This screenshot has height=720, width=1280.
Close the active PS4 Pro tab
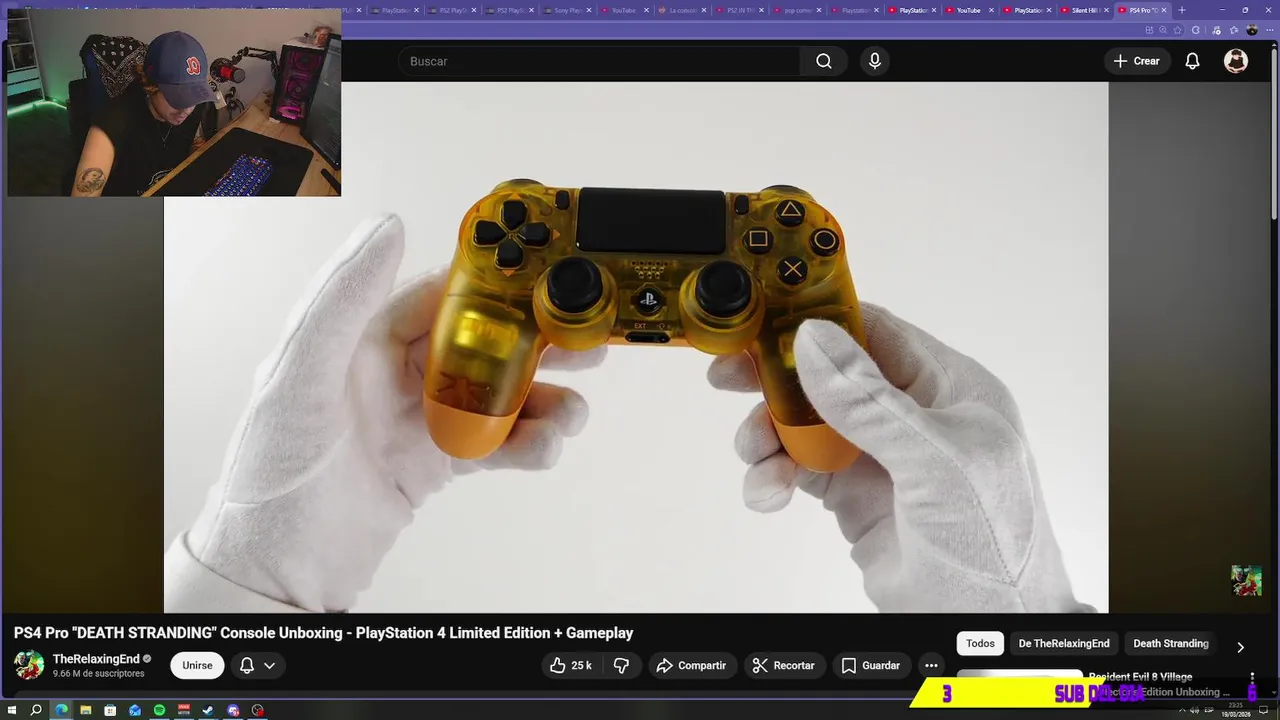[x=1164, y=10]
